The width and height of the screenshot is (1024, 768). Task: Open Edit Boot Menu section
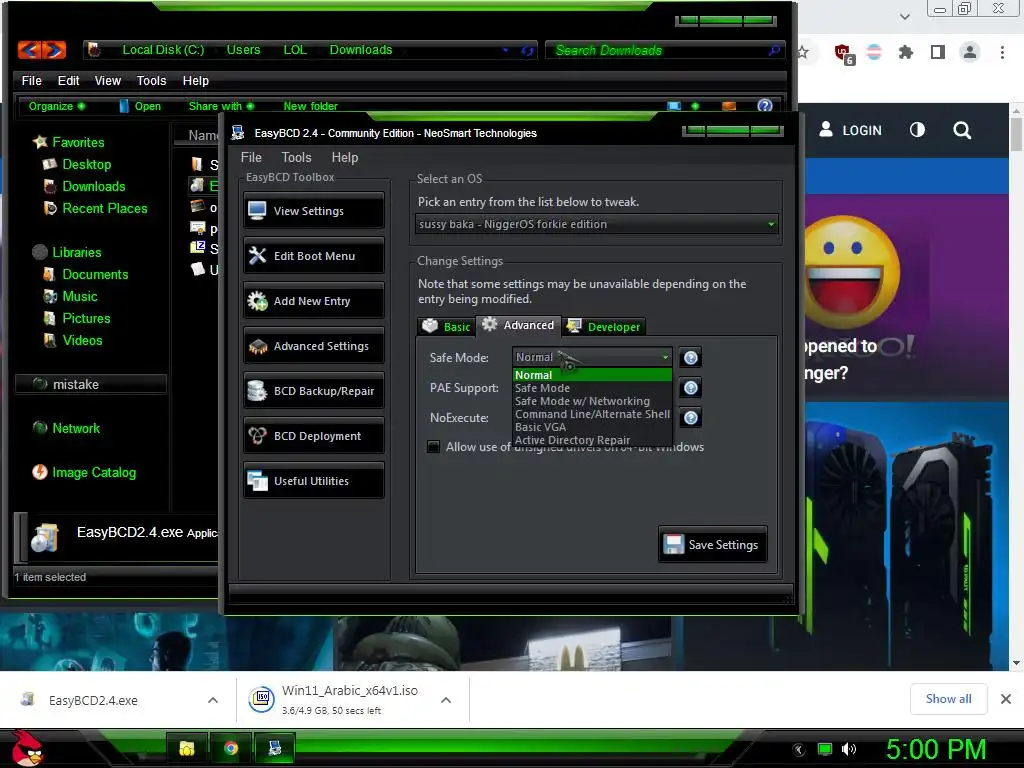pyautogui.click(x=313, y=255)
